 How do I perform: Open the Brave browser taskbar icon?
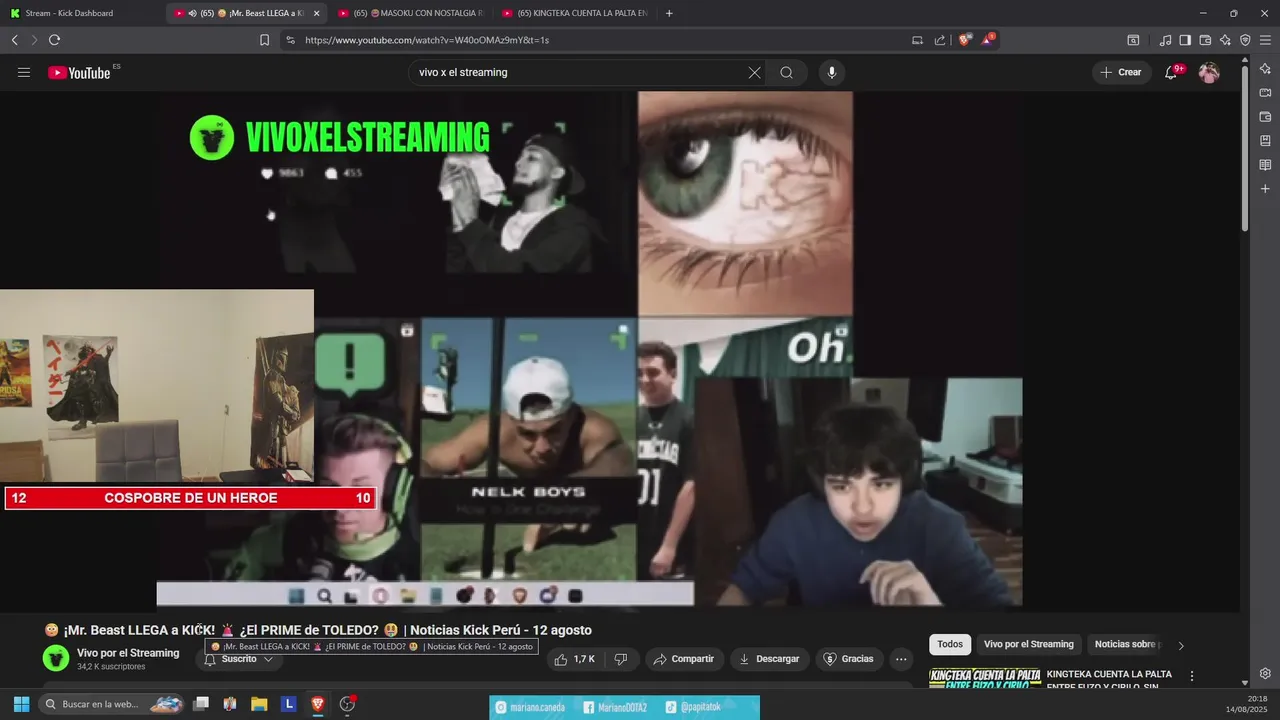point(317,704)
